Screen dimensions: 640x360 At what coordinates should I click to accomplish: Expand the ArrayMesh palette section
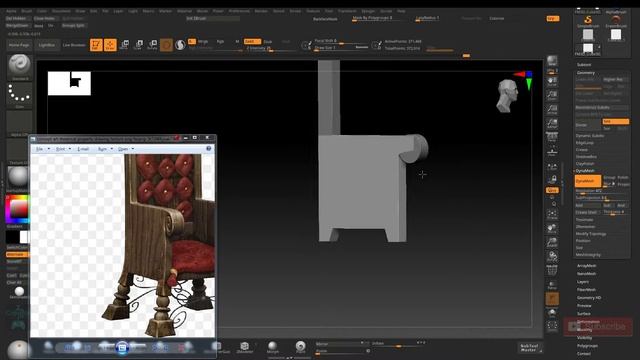[x=587, y=266]
